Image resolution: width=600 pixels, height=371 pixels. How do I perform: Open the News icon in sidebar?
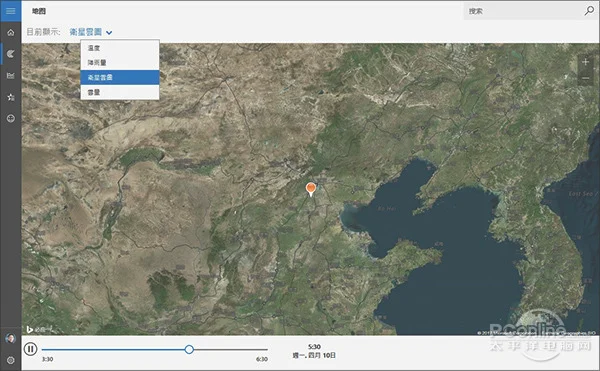[11, 119]
